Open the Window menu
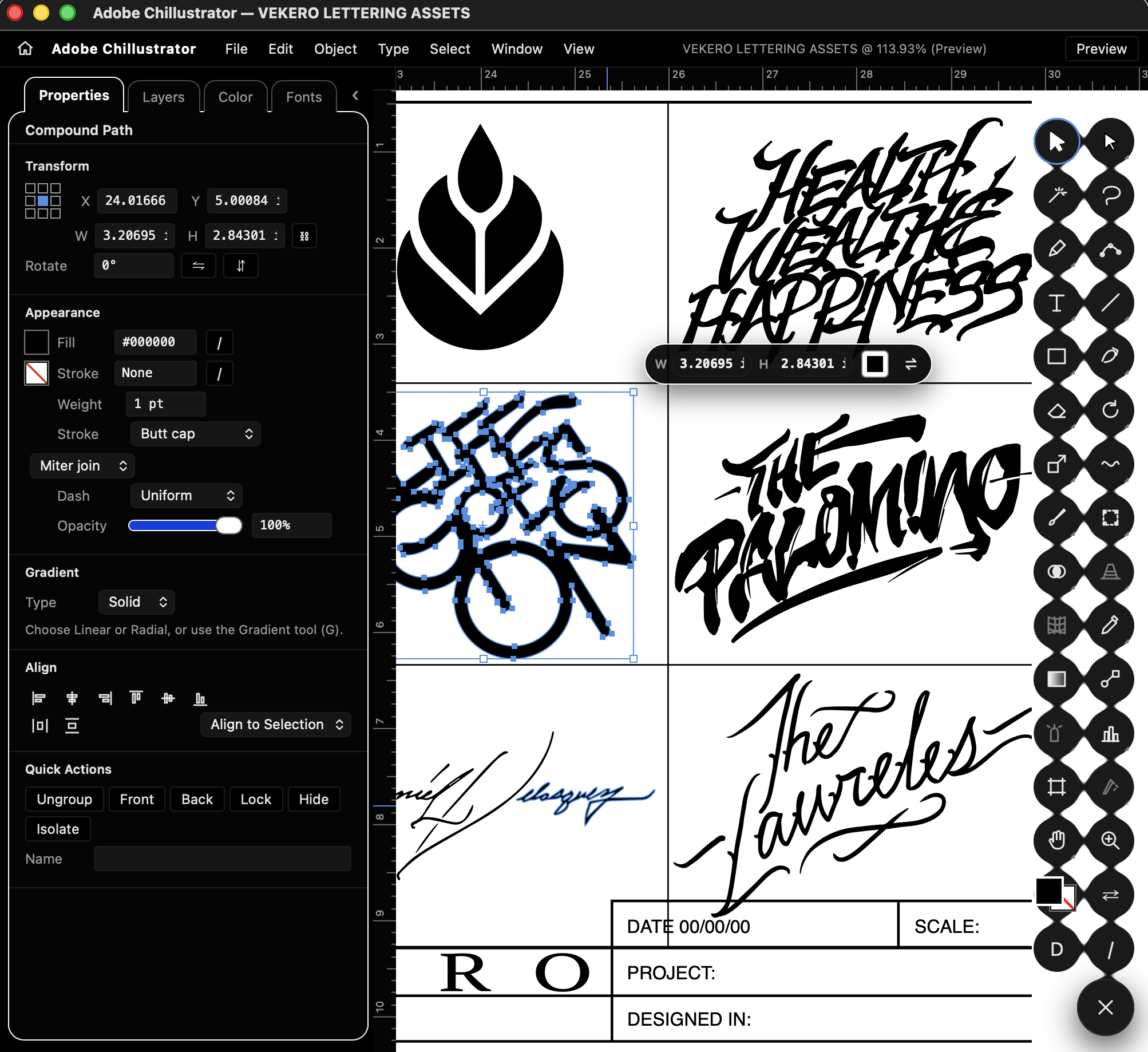 coord(517,49)
